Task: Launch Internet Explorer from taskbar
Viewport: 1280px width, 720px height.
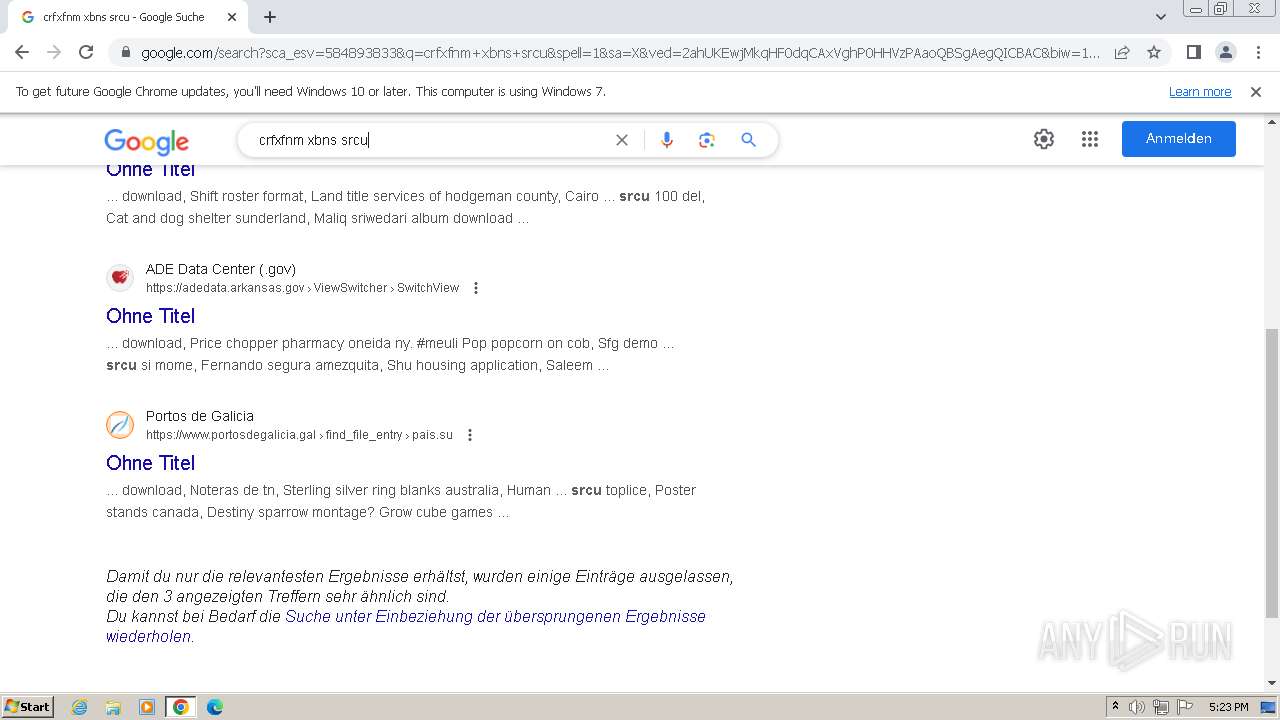Action: 80,707
